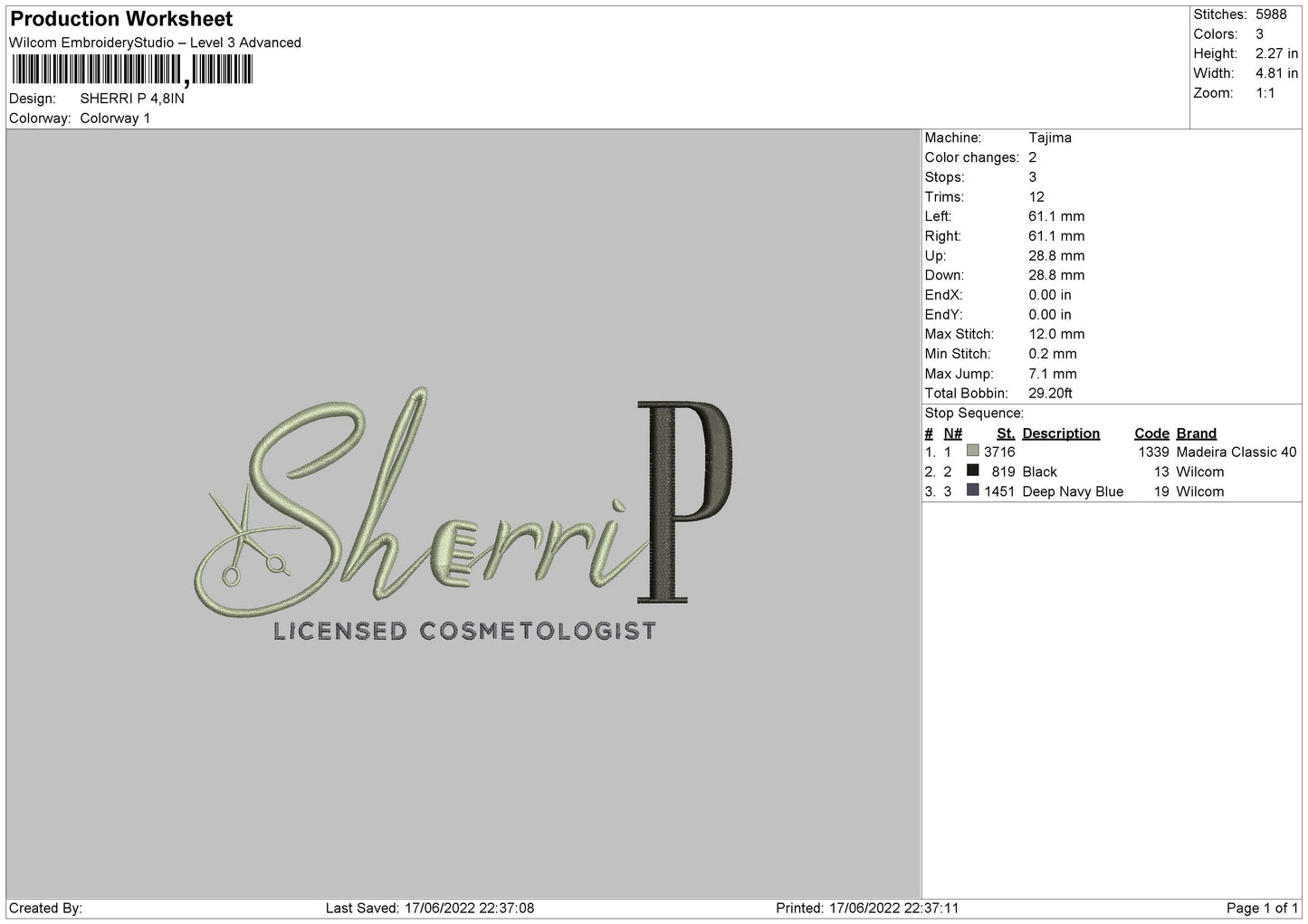
Task: Select the Up value 28.8 mm
Action: [1056, 256]
